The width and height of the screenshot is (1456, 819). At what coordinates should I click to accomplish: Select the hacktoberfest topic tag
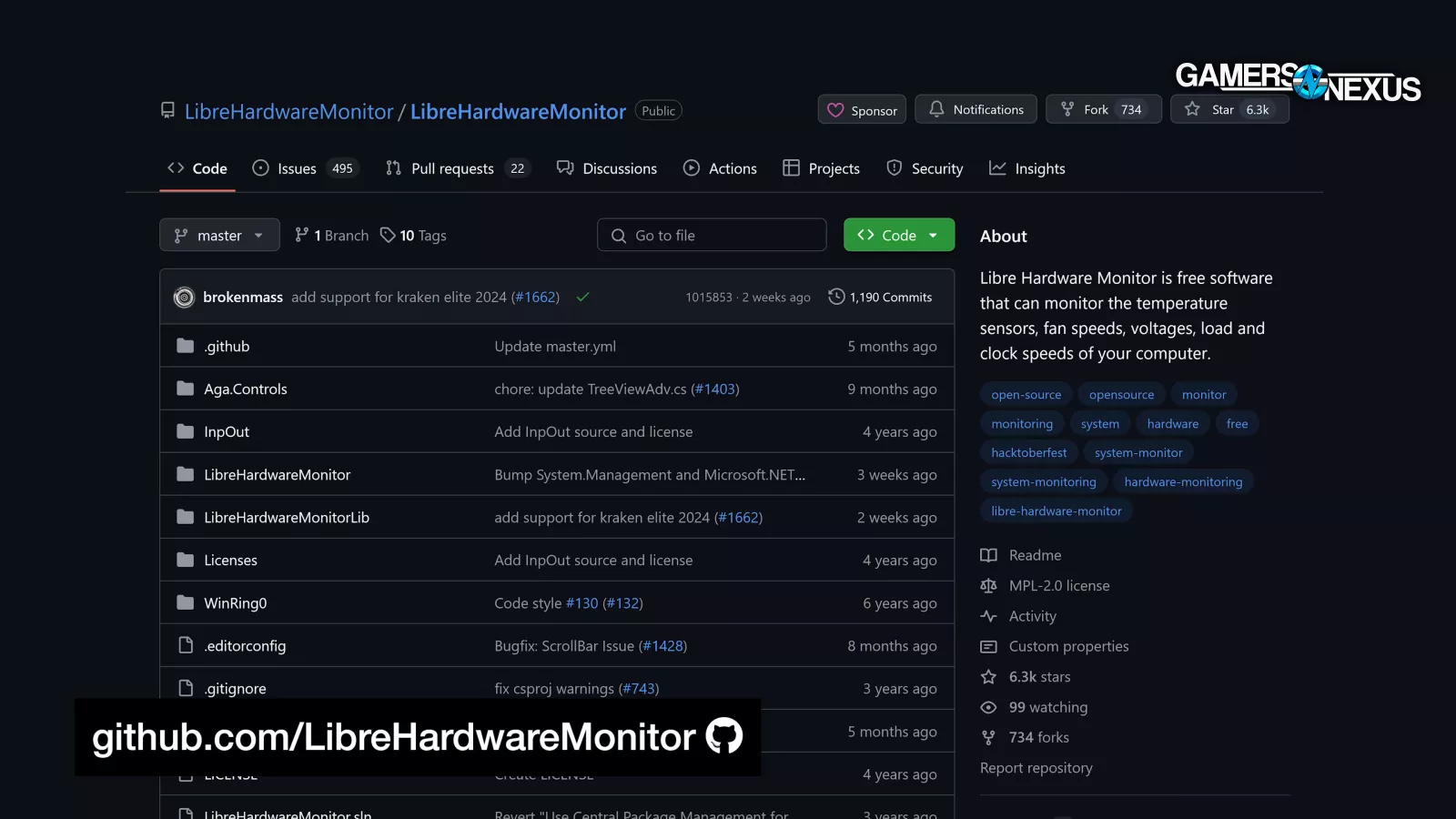point(1028,452)
